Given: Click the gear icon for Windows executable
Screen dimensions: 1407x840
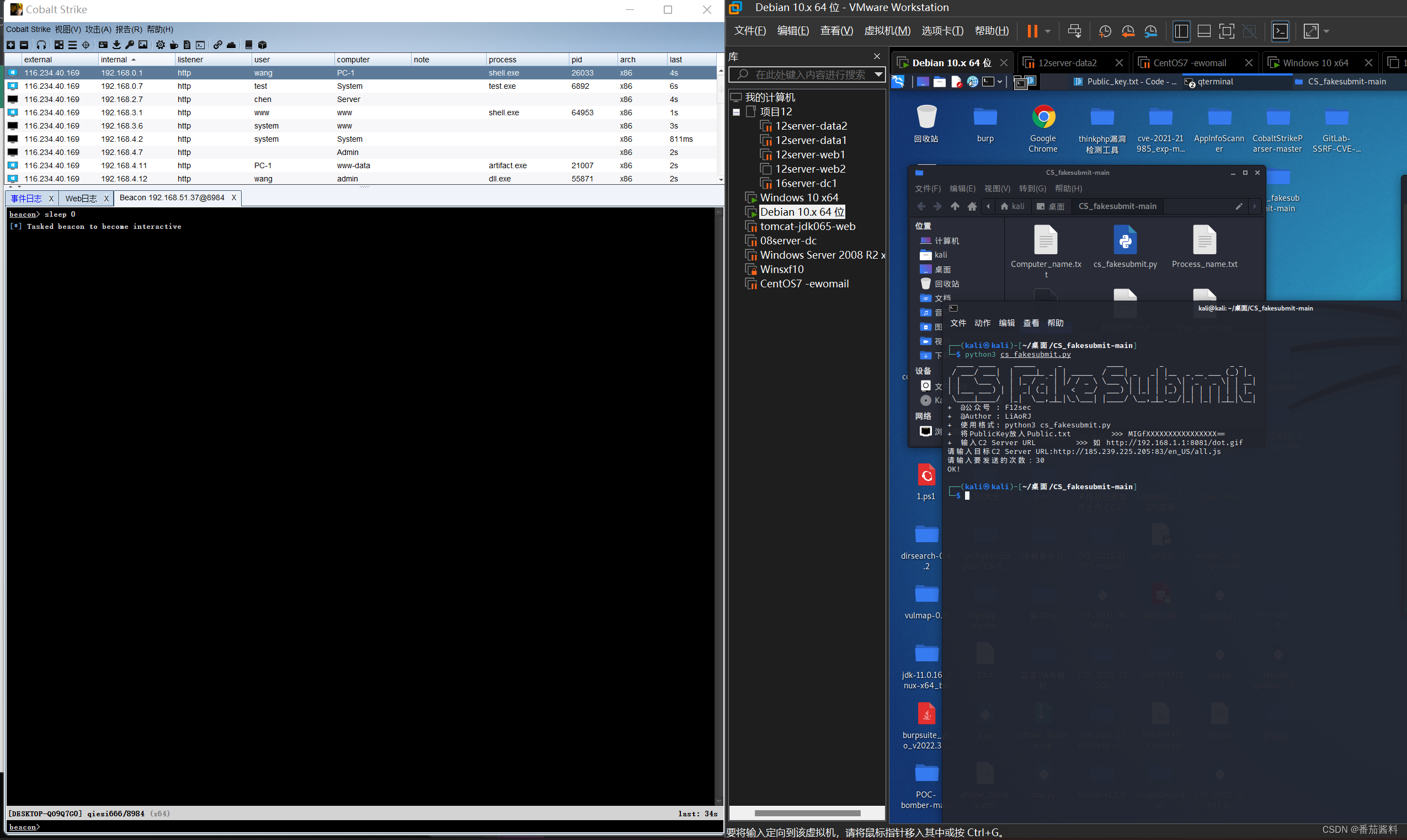Looking at the screenshot, I should (161, 45).
